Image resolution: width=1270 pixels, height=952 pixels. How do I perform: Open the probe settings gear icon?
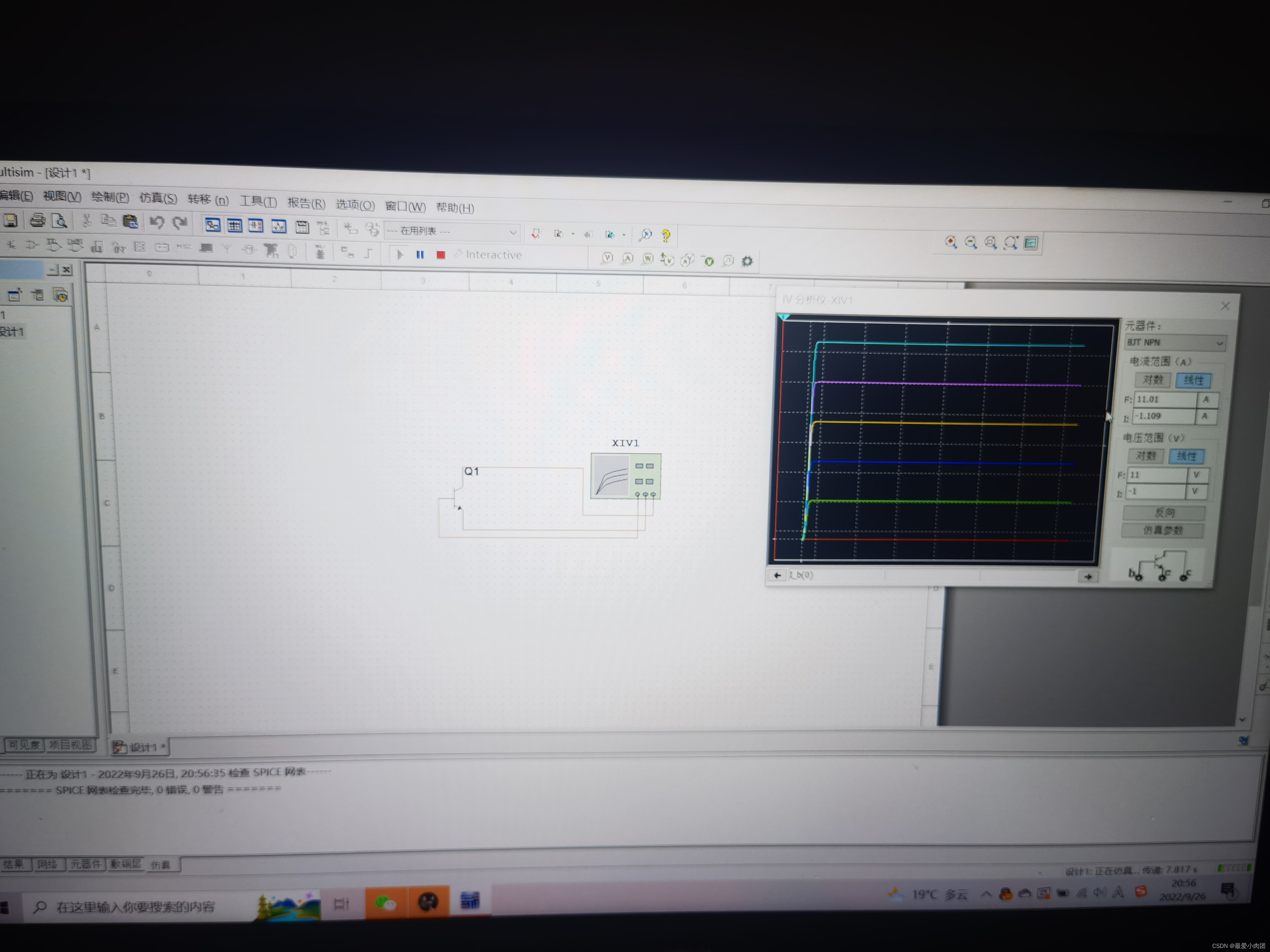point(747,262)
